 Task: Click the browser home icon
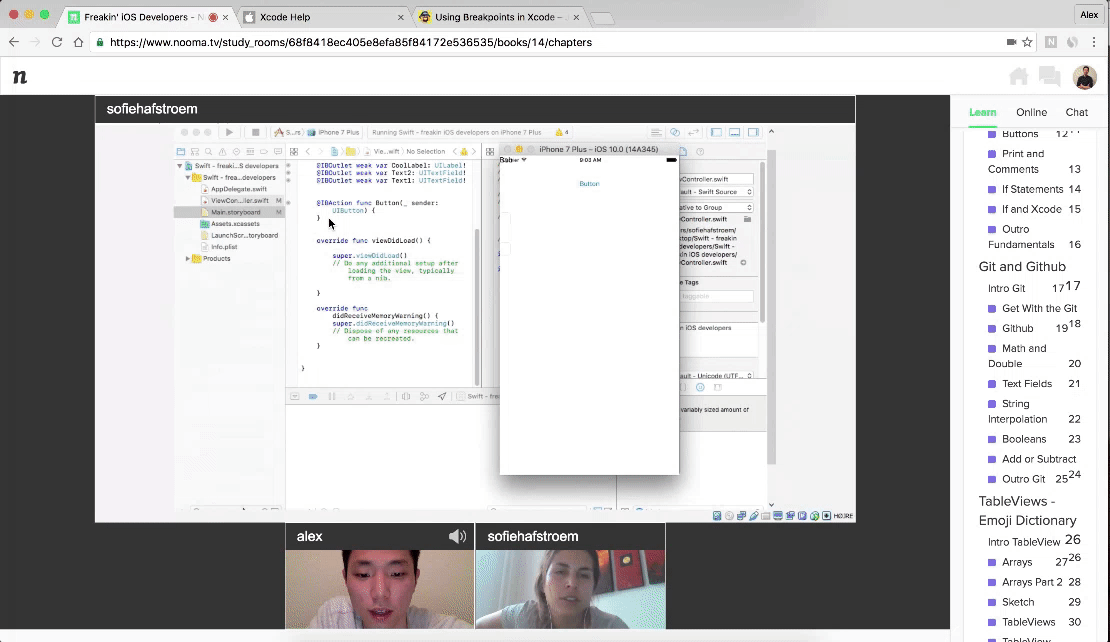click(x=79, y=42)
